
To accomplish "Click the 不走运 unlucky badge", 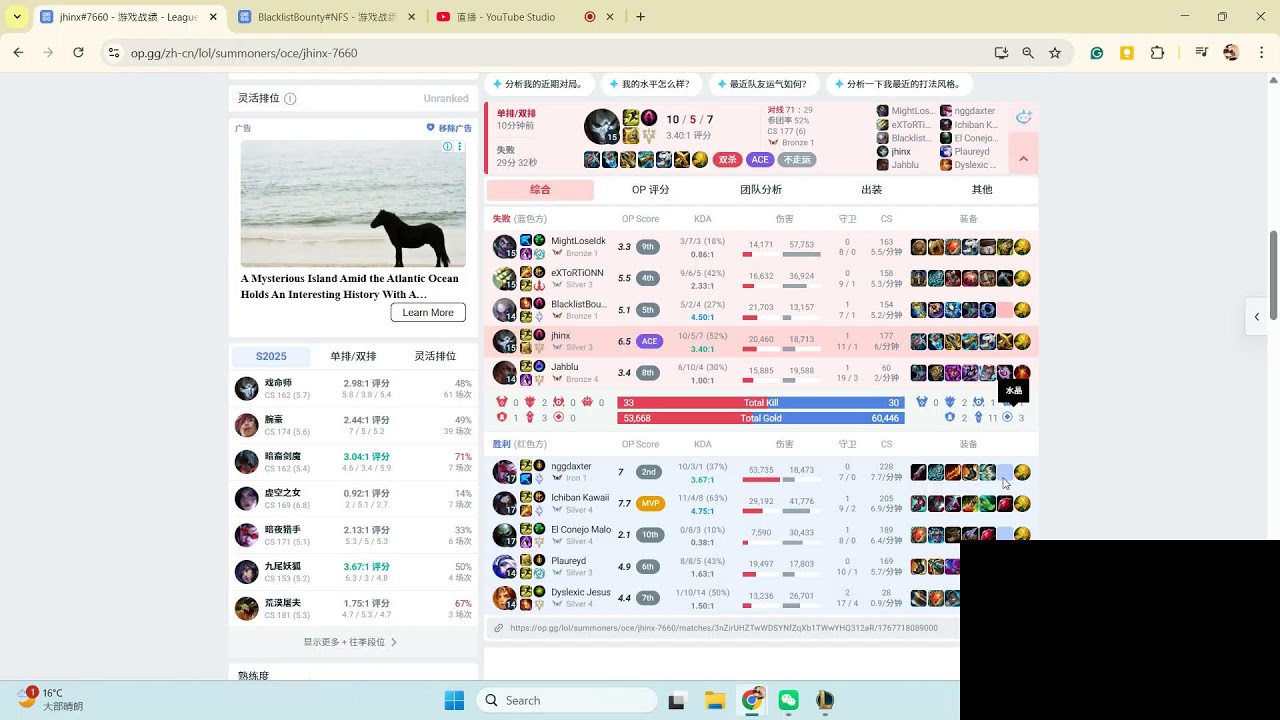I will point(797,160).
